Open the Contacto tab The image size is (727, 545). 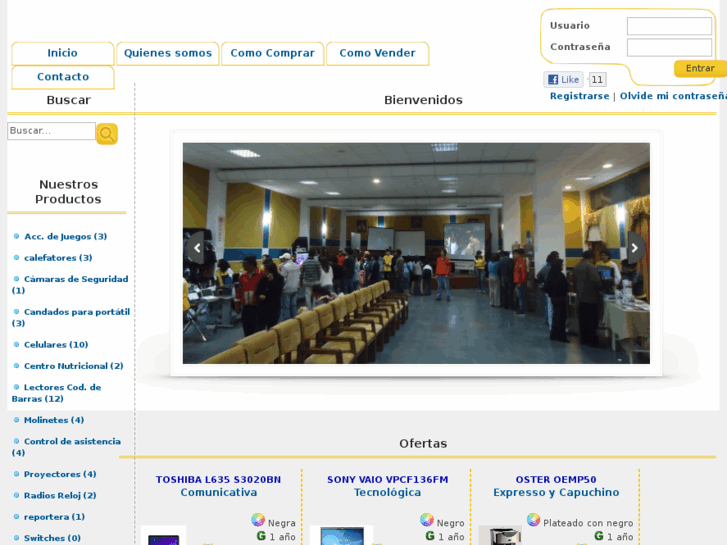63,77
